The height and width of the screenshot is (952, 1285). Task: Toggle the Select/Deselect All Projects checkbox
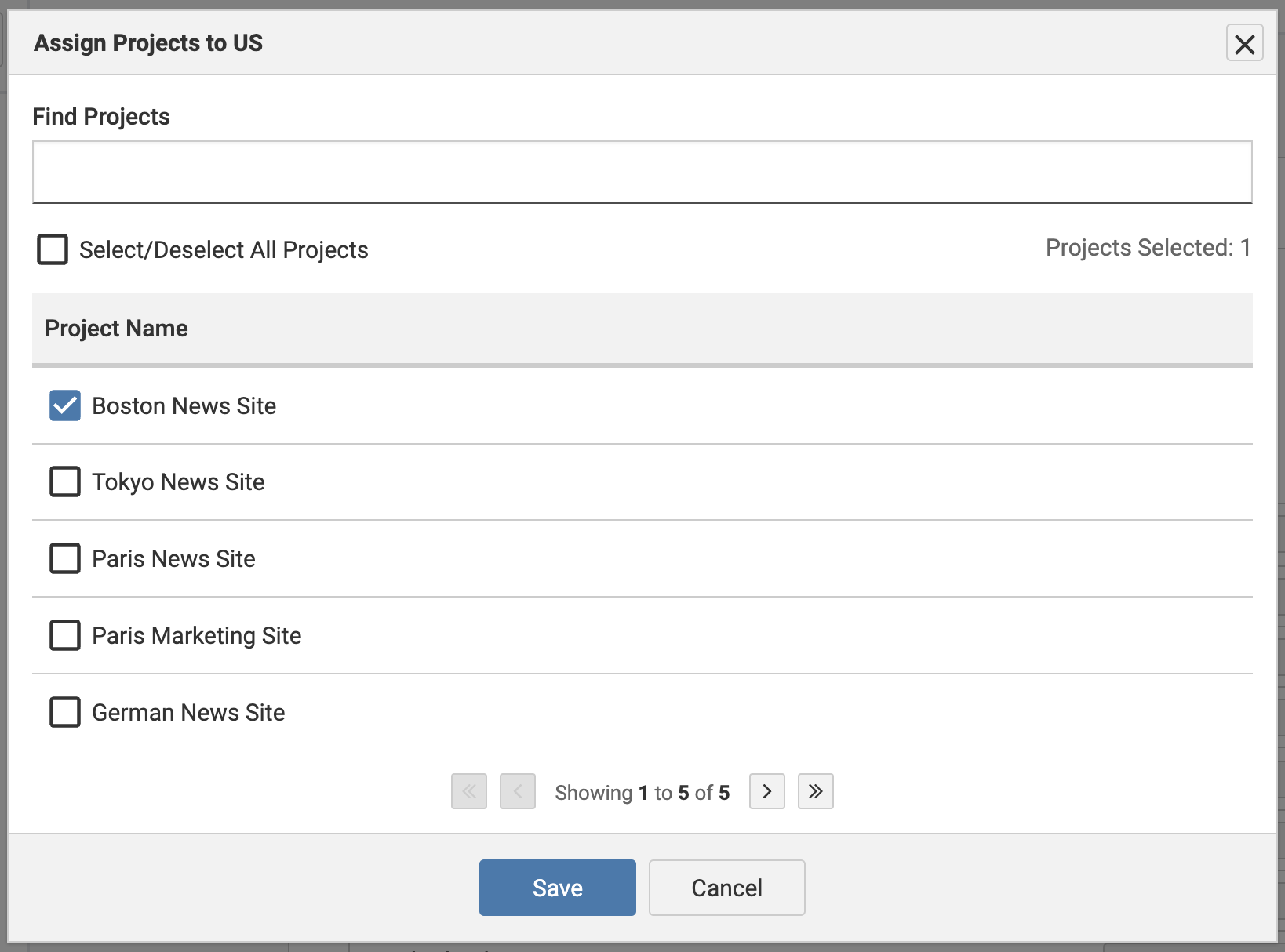pos(53,249)
